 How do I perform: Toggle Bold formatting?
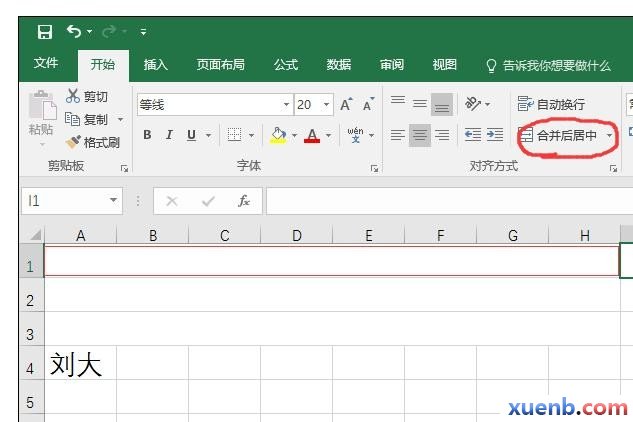point(147,135)
